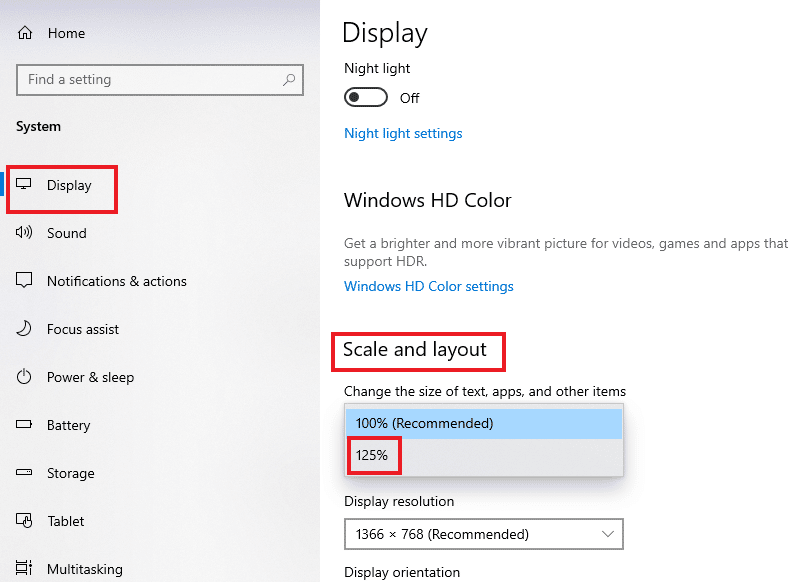Go to Sound settings page

pyautogui.click(x=66, y=233)
